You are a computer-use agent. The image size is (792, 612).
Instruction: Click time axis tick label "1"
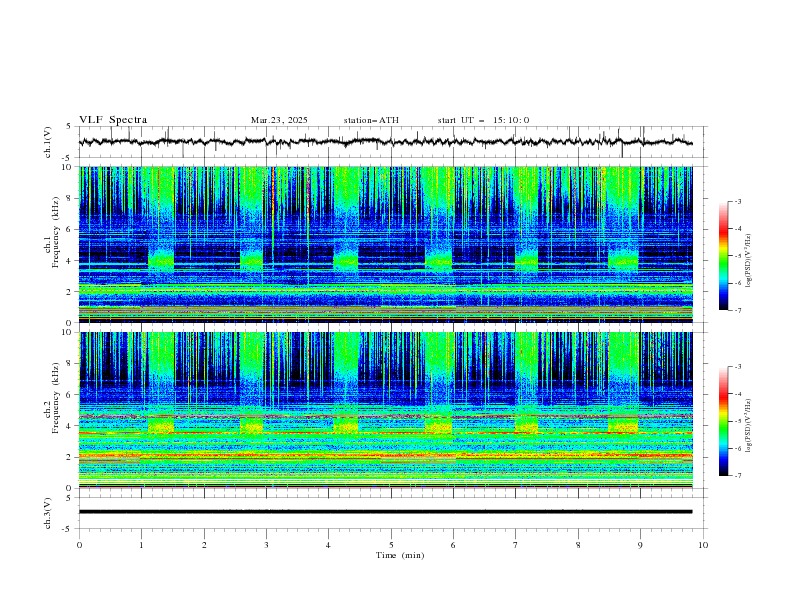coord(141,545)
